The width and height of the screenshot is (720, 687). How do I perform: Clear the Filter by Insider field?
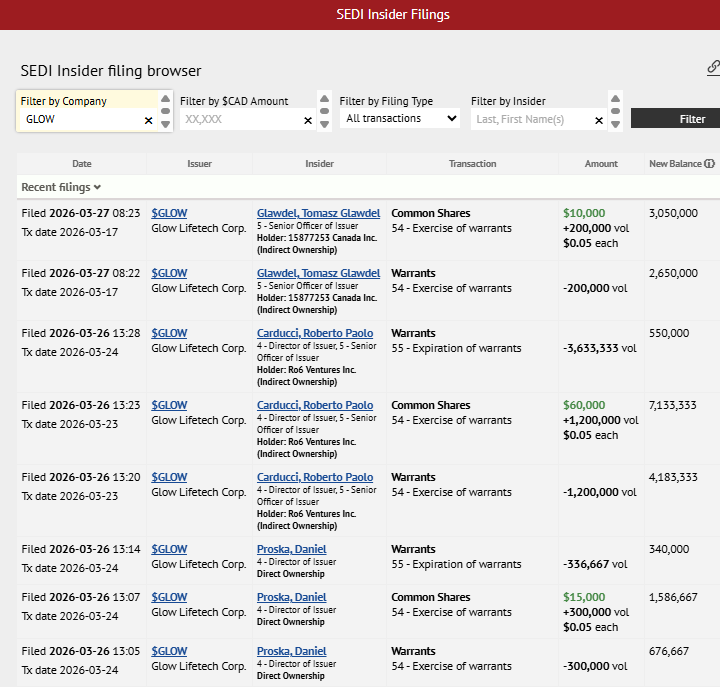tap(599, 120)
